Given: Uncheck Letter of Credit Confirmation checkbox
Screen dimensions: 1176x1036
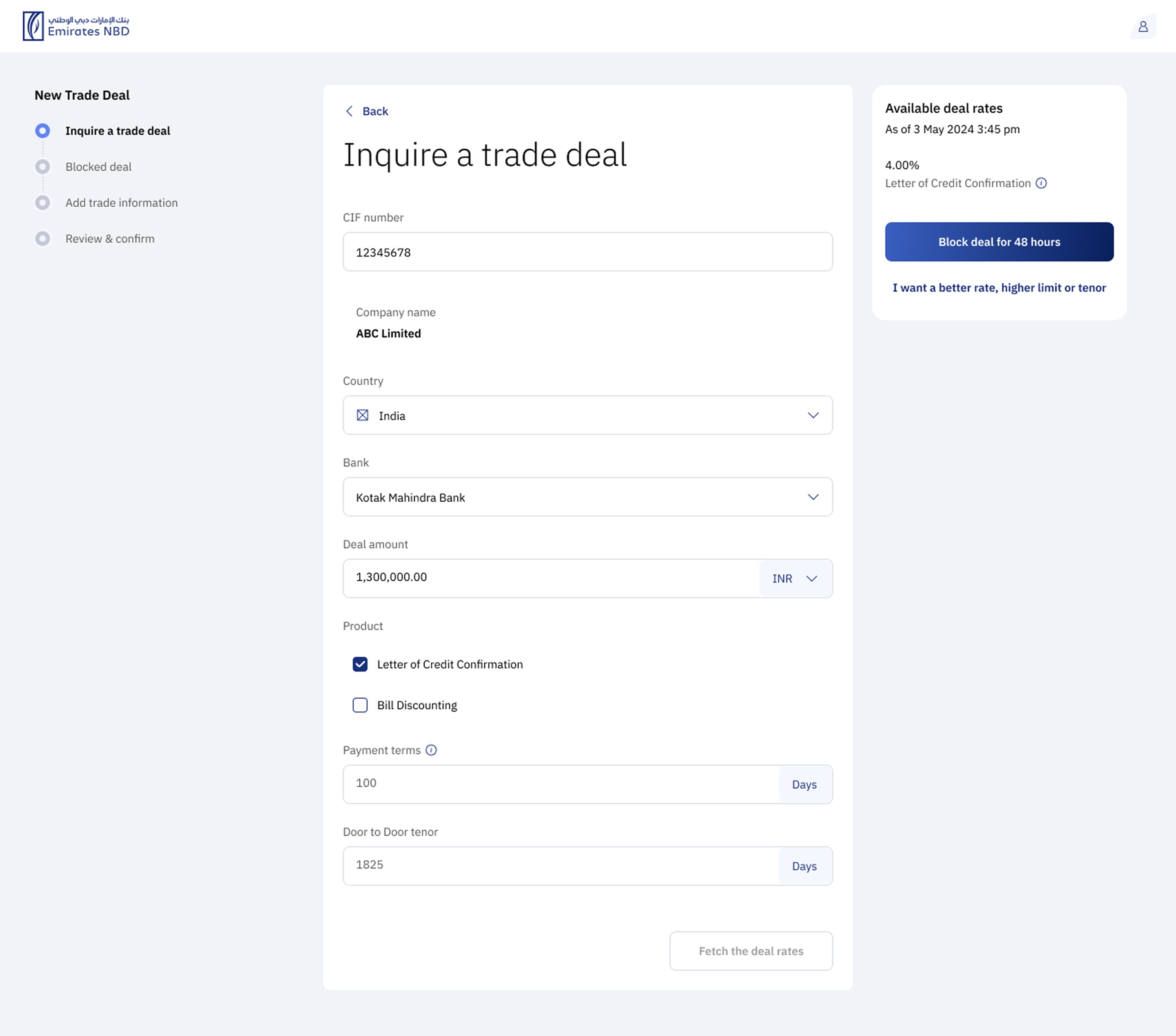Looking at the screenshot, I should tap(360, 664).
